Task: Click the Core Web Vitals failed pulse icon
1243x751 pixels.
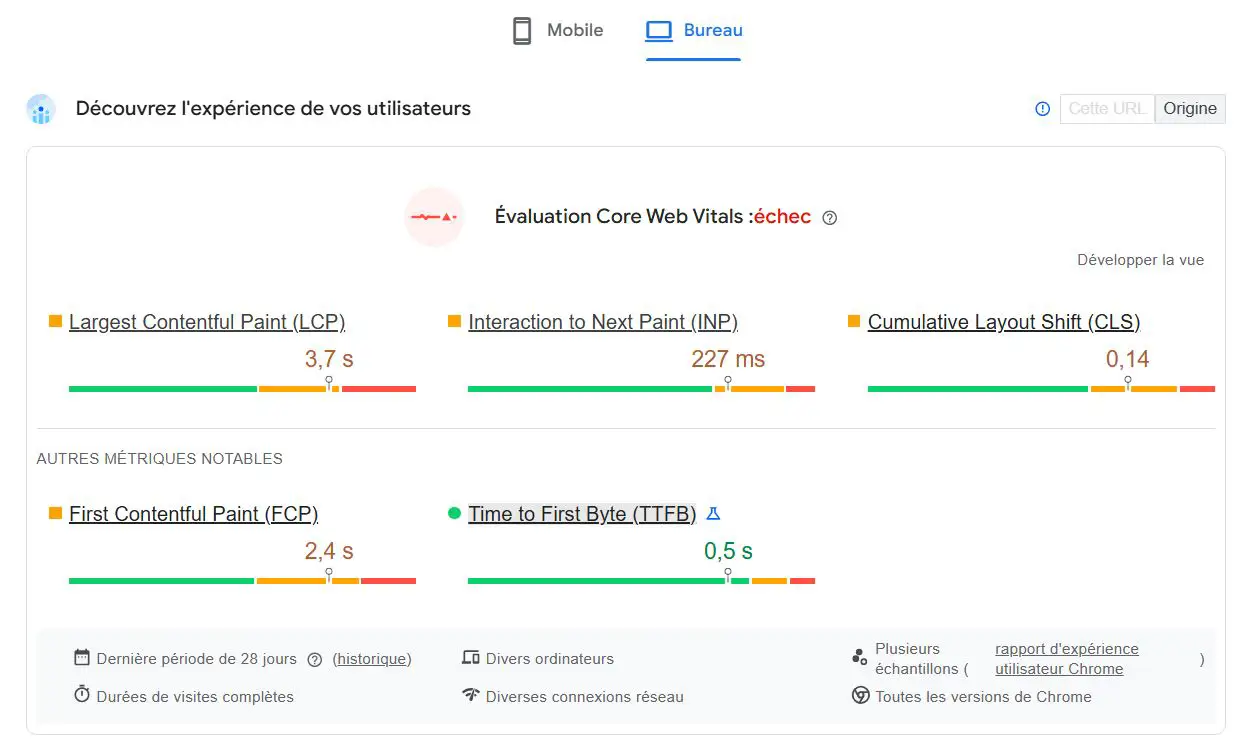Action: click(434, 217)
